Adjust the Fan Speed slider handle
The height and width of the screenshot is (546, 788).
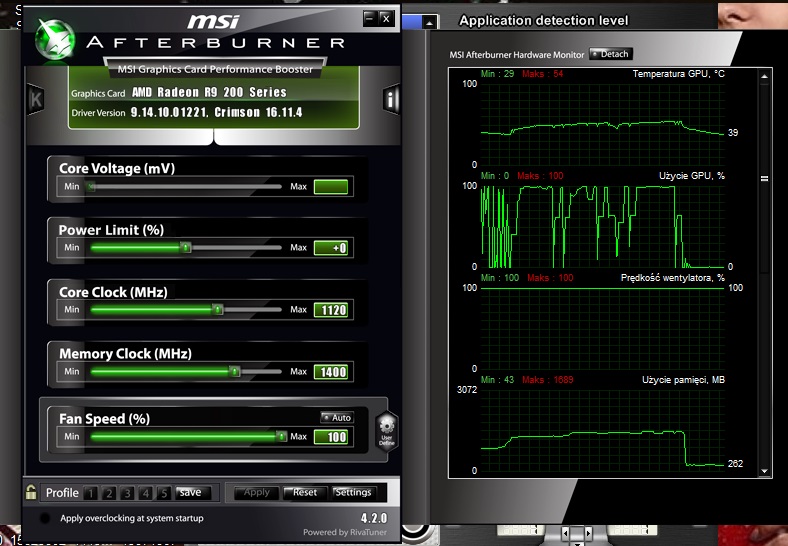[281, 436]
